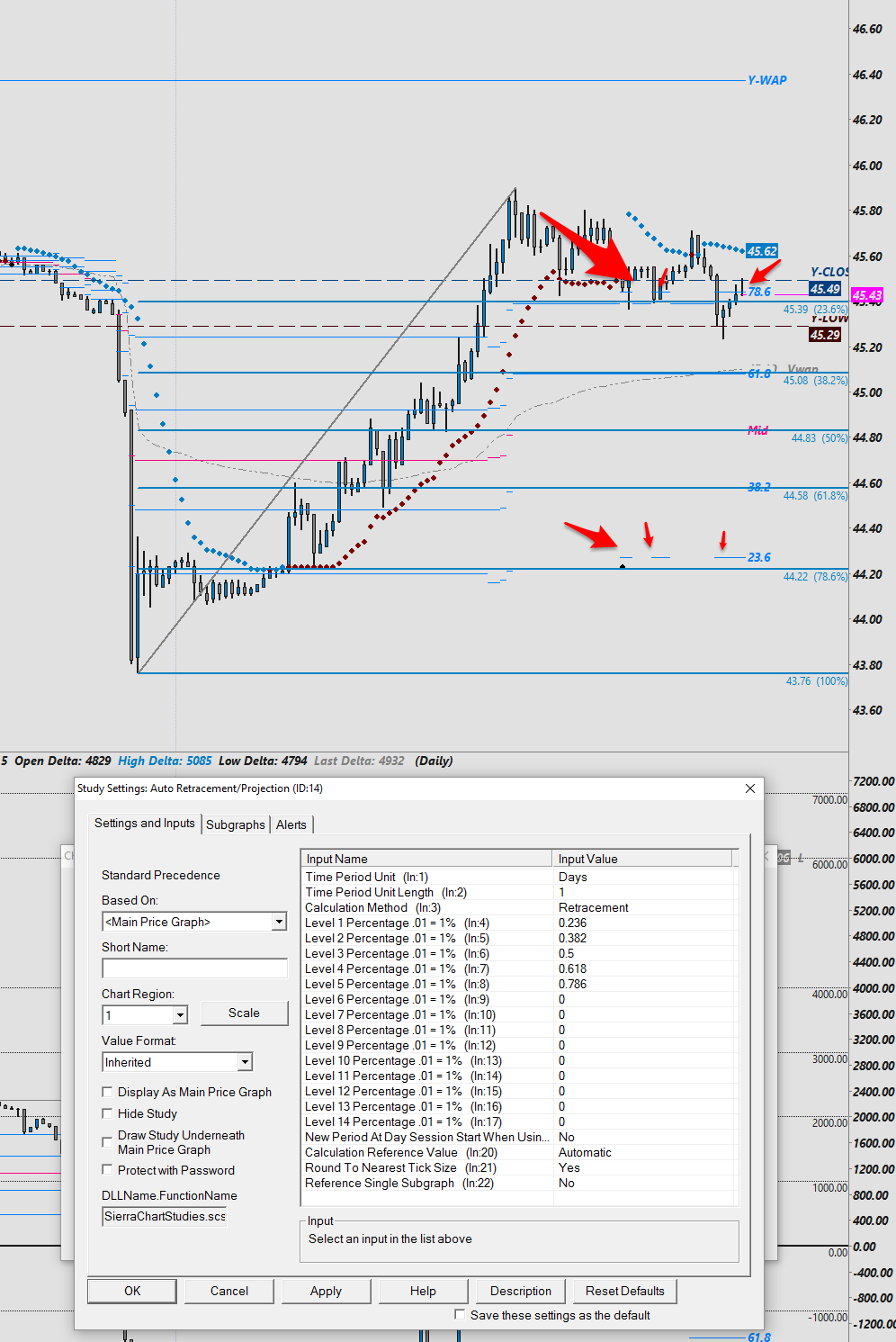Open Help for the study
Image resolution: width=896 pixels, height=1342 pixels.
pyautogui.click(x=423, y=1291)
